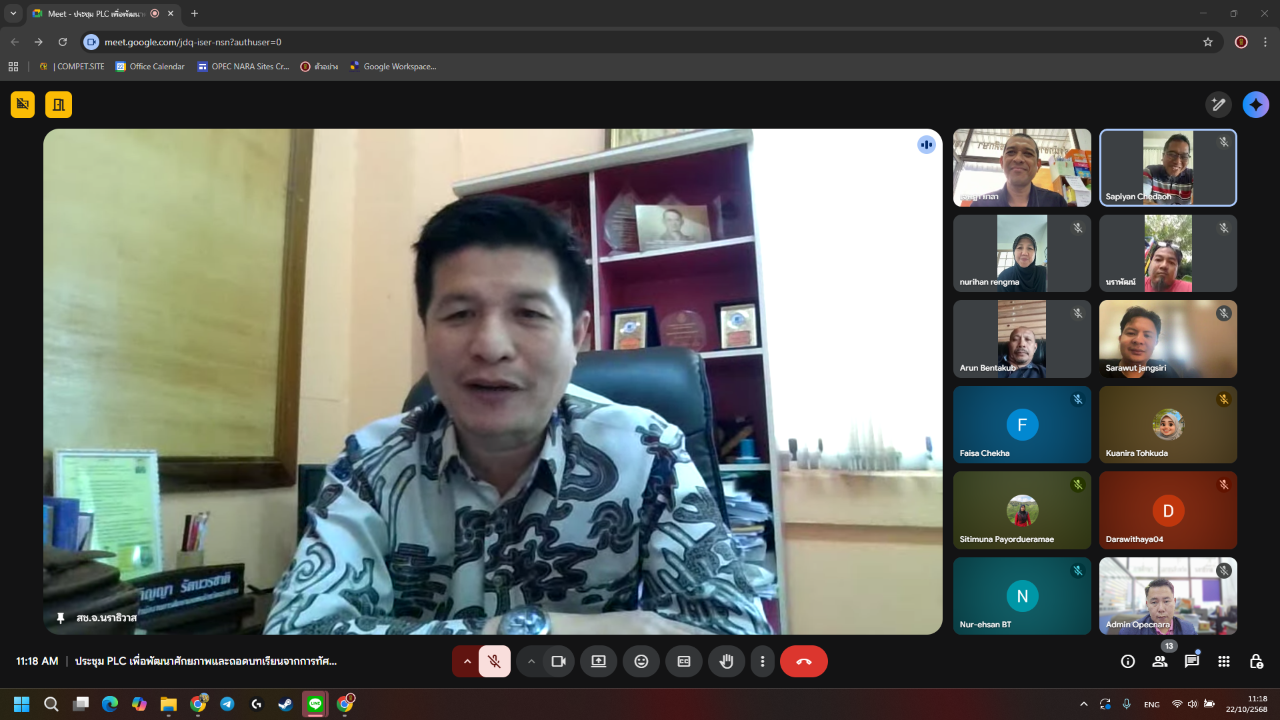Toggle the camera on or off
This screenshot has width=1280, height=720.
(558, 661)
